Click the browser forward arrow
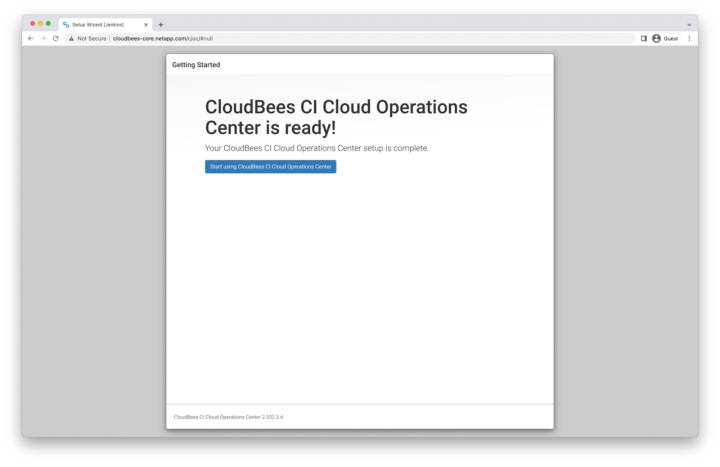This screenshot has width=720, height=467. pos(42,38)
